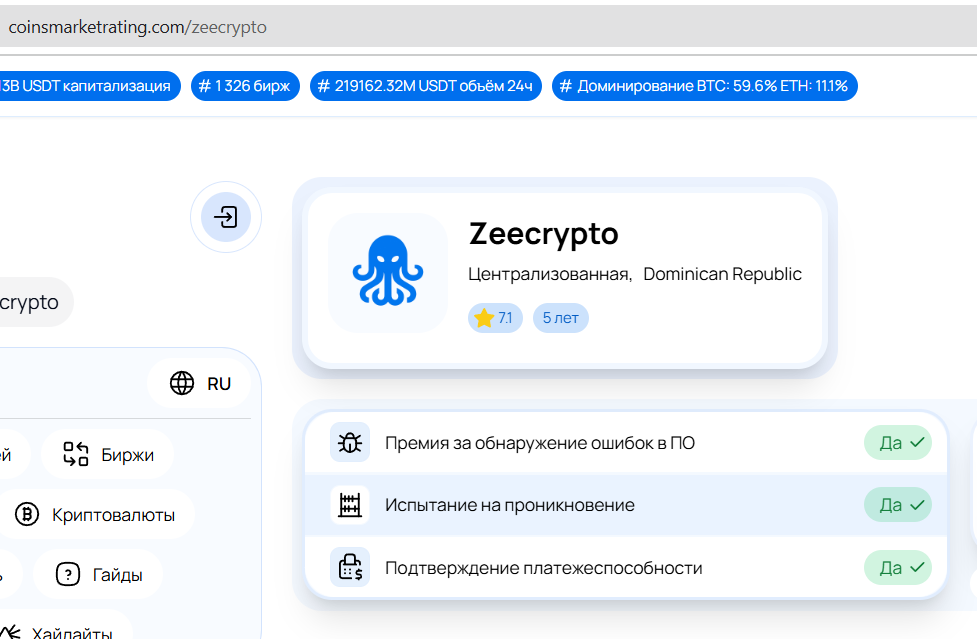Click the Да badge for Подтверждение платежеспособности
Screen dimensions: 977x639
tap(897, 568)
